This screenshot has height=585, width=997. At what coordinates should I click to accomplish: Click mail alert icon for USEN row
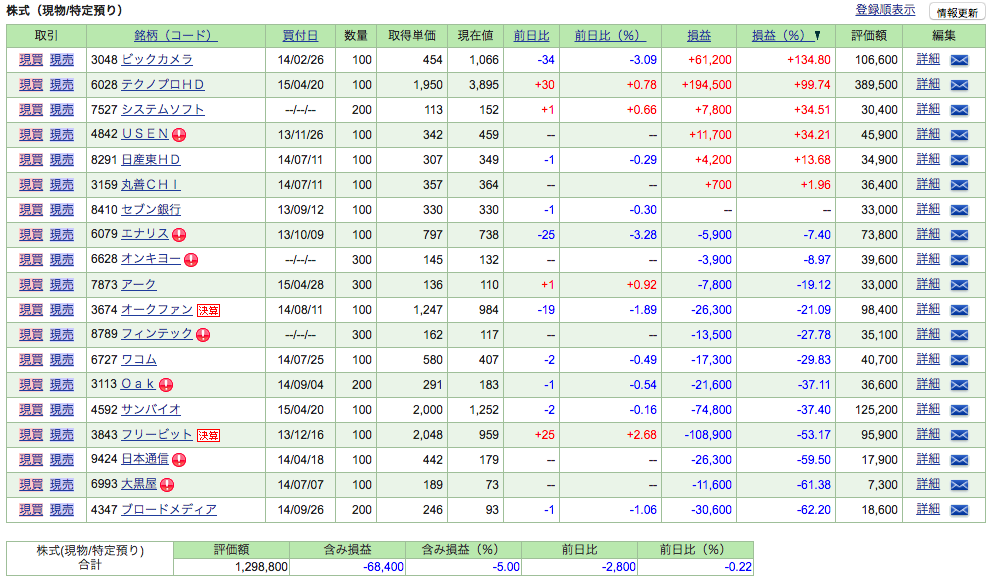click(x=959, y=135)
